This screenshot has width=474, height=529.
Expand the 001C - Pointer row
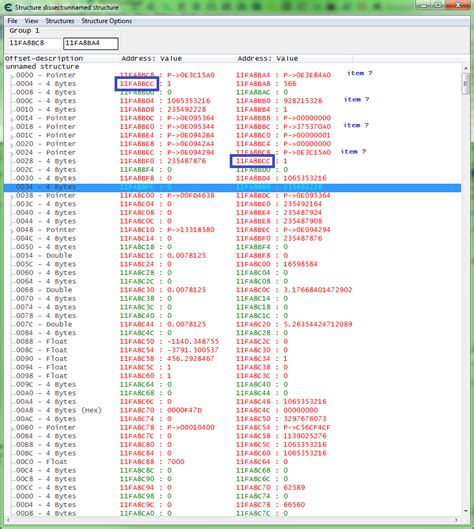coord(12,136)
